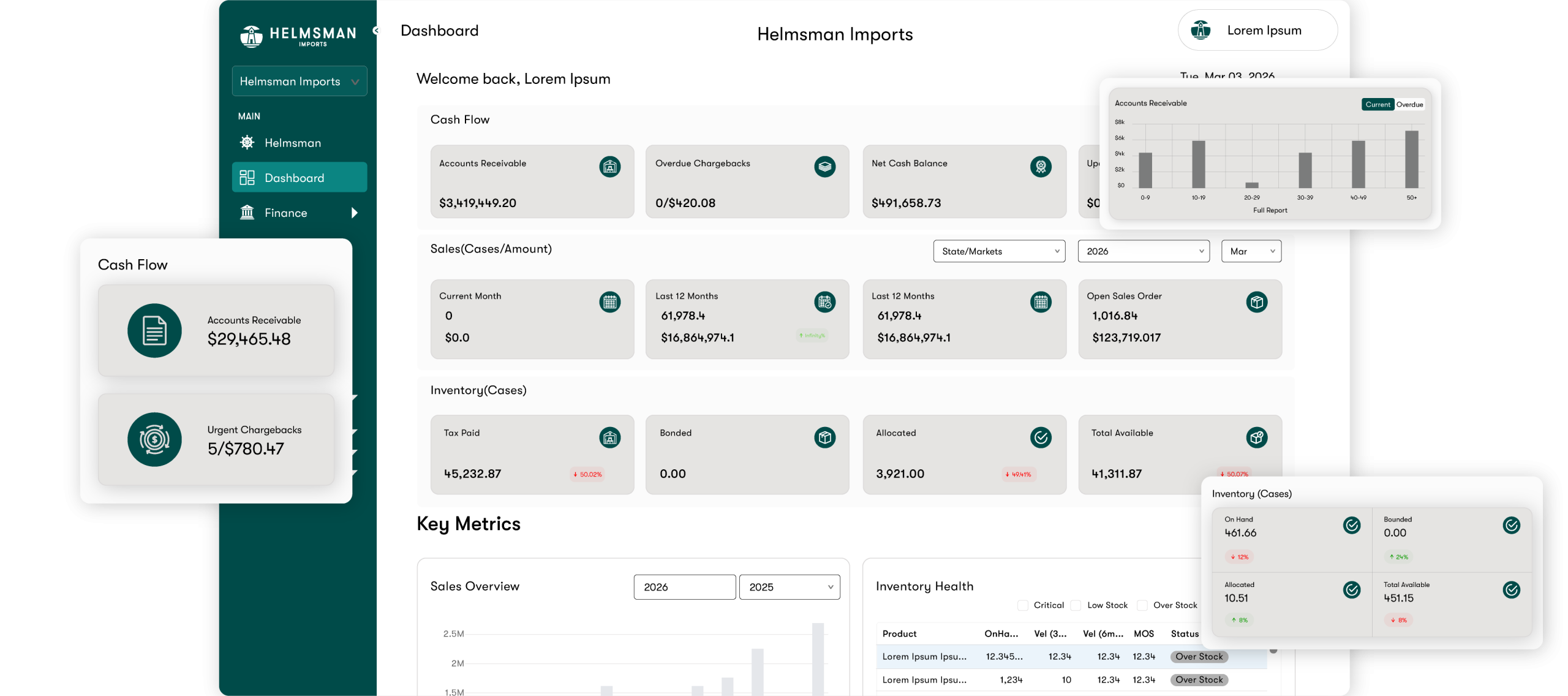Open the Mar month selector
Image resolution: width=1568 pixels, height=696 pixels.
[x=1251, y=251]
